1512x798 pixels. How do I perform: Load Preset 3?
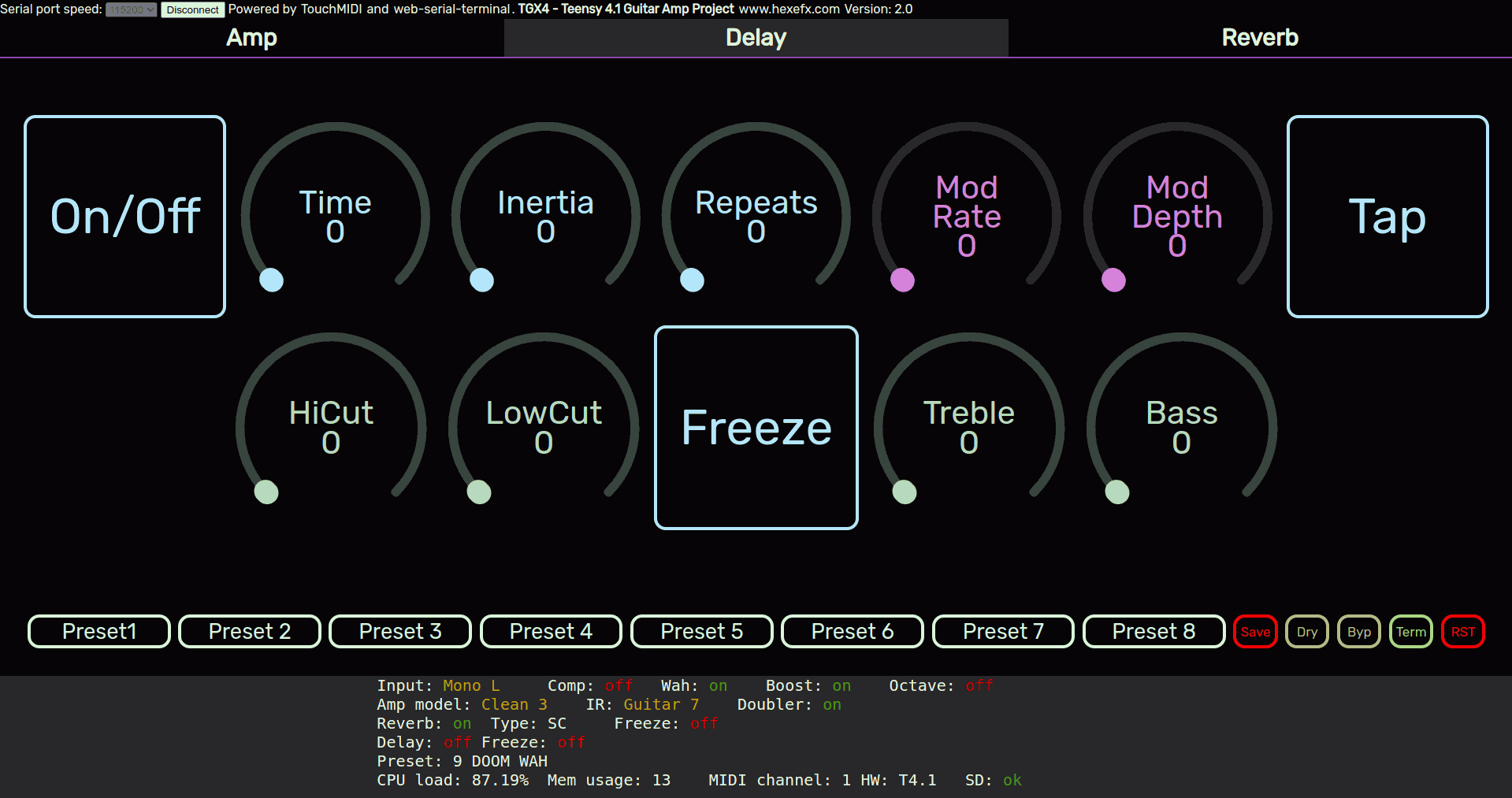(x=400, y=632)
